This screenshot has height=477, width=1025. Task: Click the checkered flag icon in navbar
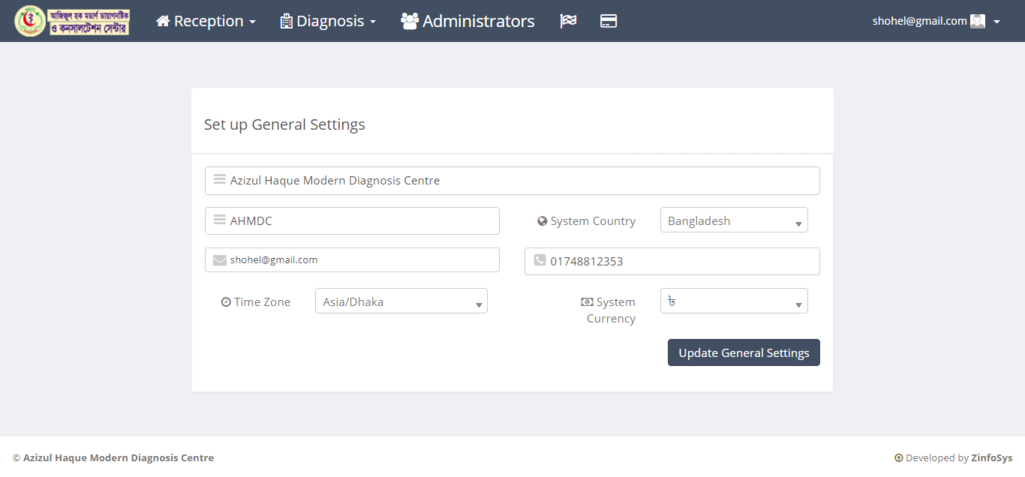[x=568, y=21]
